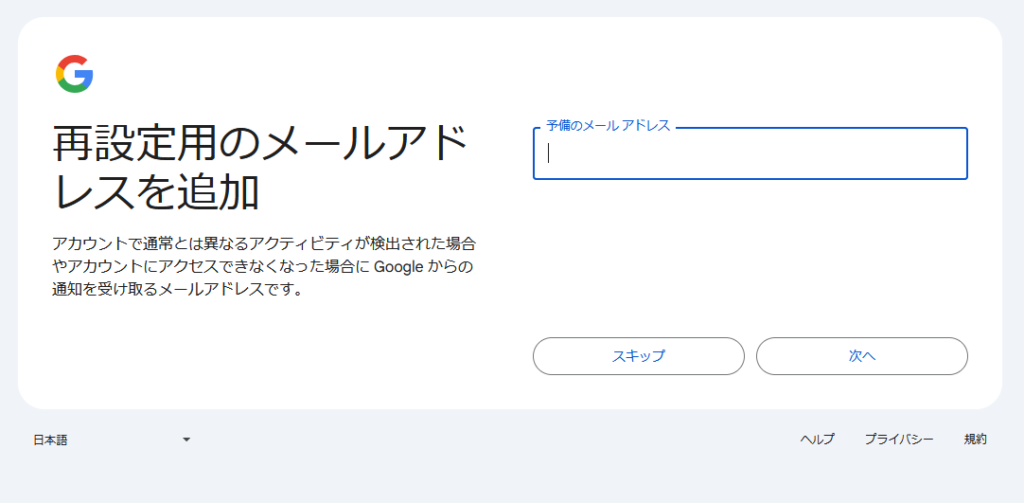Click the 次へ button
Image resolution: width=1024 pixels, height=503 pixels.
861,356
